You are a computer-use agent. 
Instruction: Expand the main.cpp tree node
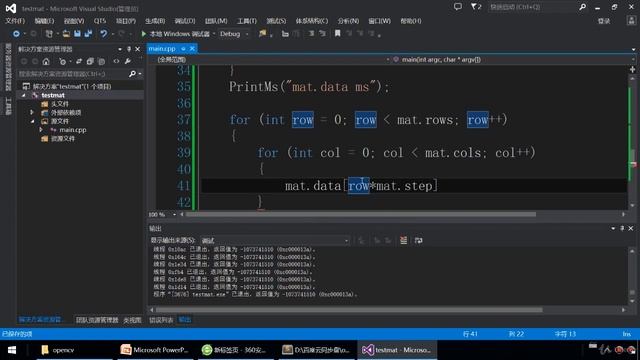pos(41,130)
